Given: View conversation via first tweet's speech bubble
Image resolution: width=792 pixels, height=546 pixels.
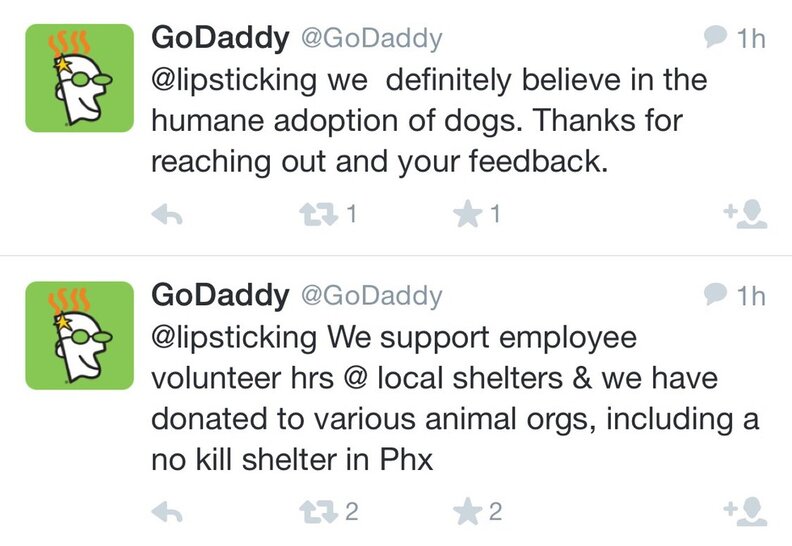Looking at the screenshot, I should (x=715, y=38).
